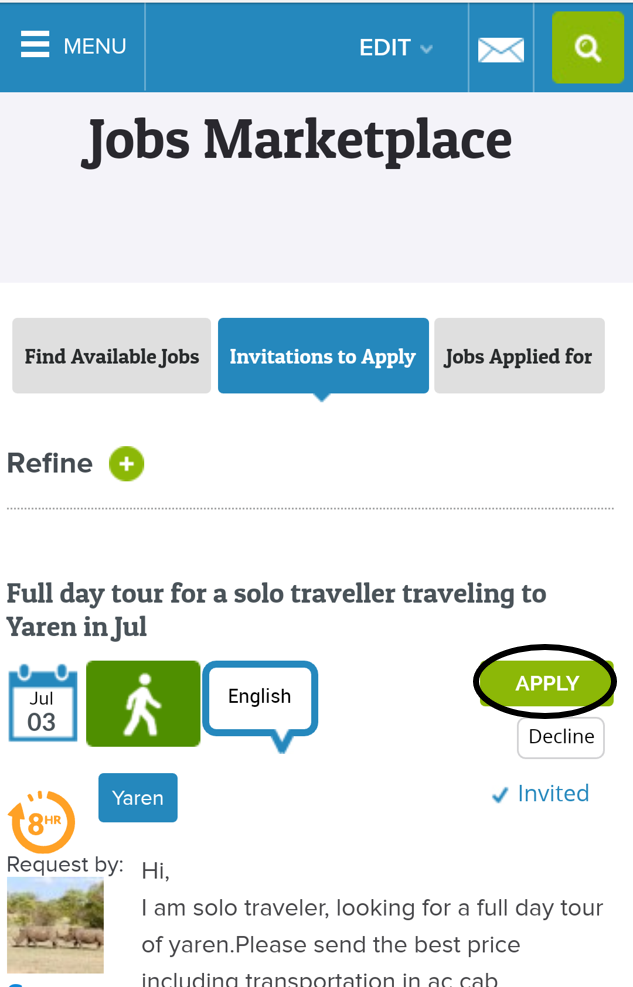Select the Invitations to Apply tab

click(x=323, y=356)
